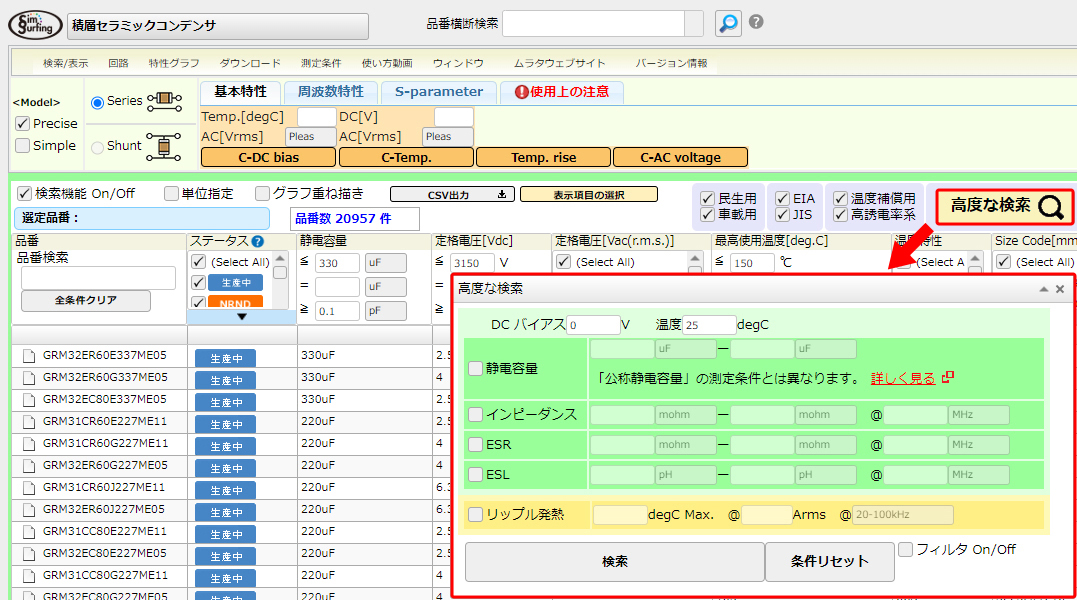Enable the ESR search checkbox
Viewport: 1077px width, 600px height.
pyautogui.click(x=476, y=444)
